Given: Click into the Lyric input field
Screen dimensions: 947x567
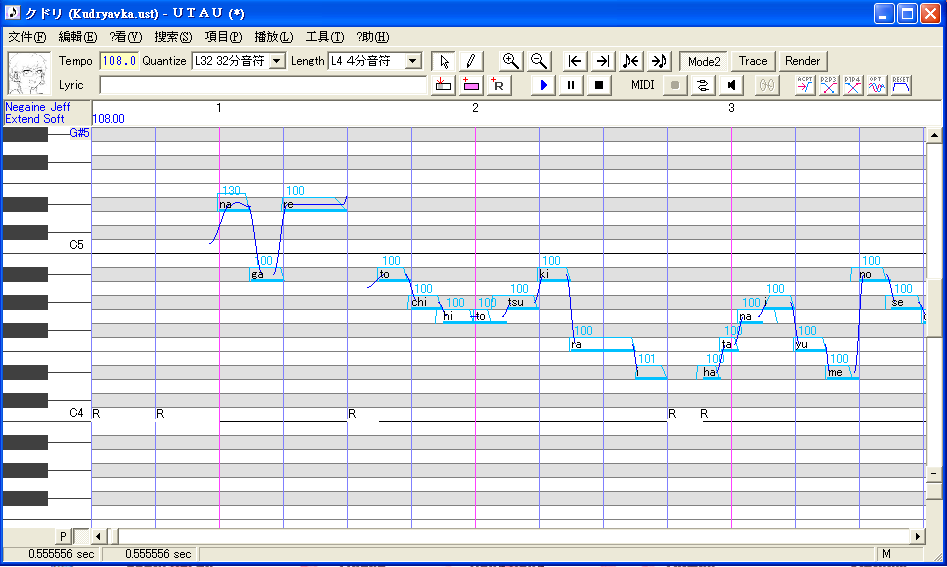Looking at the screenshot, I should (x=263, y=85).
